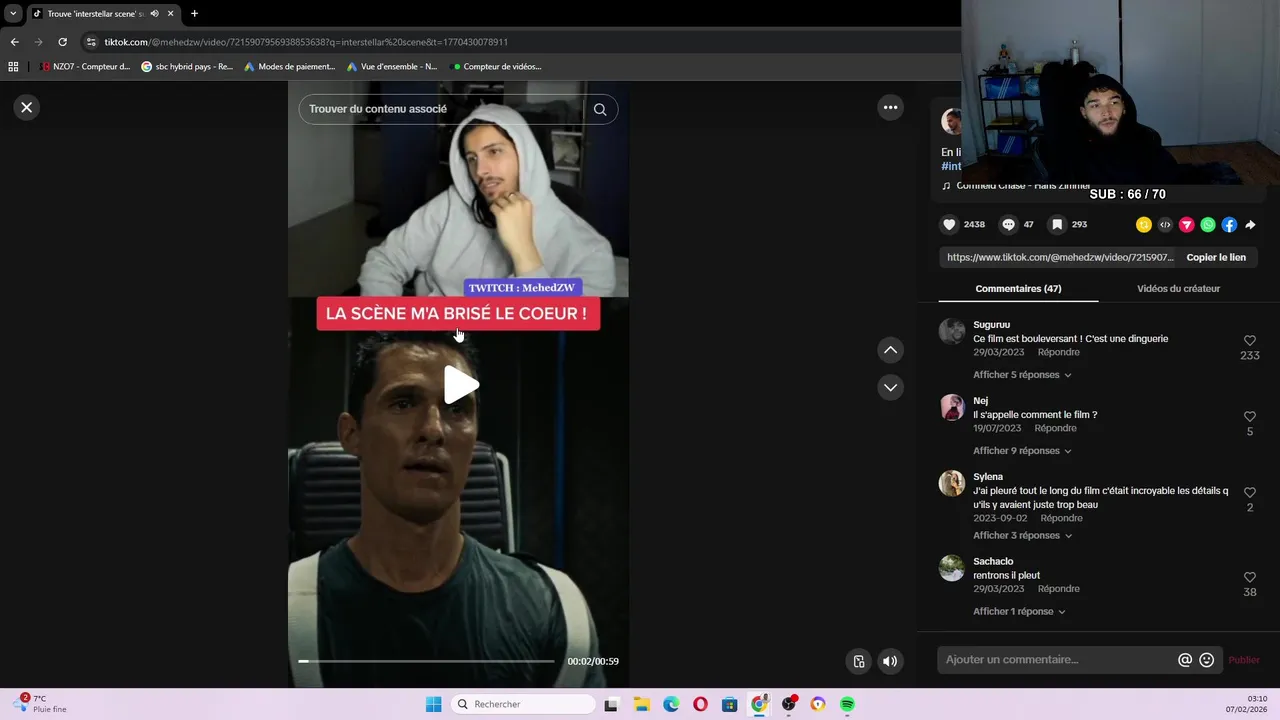Open 'Compteur de vidéos' bookmark

[x=497, y=67]
